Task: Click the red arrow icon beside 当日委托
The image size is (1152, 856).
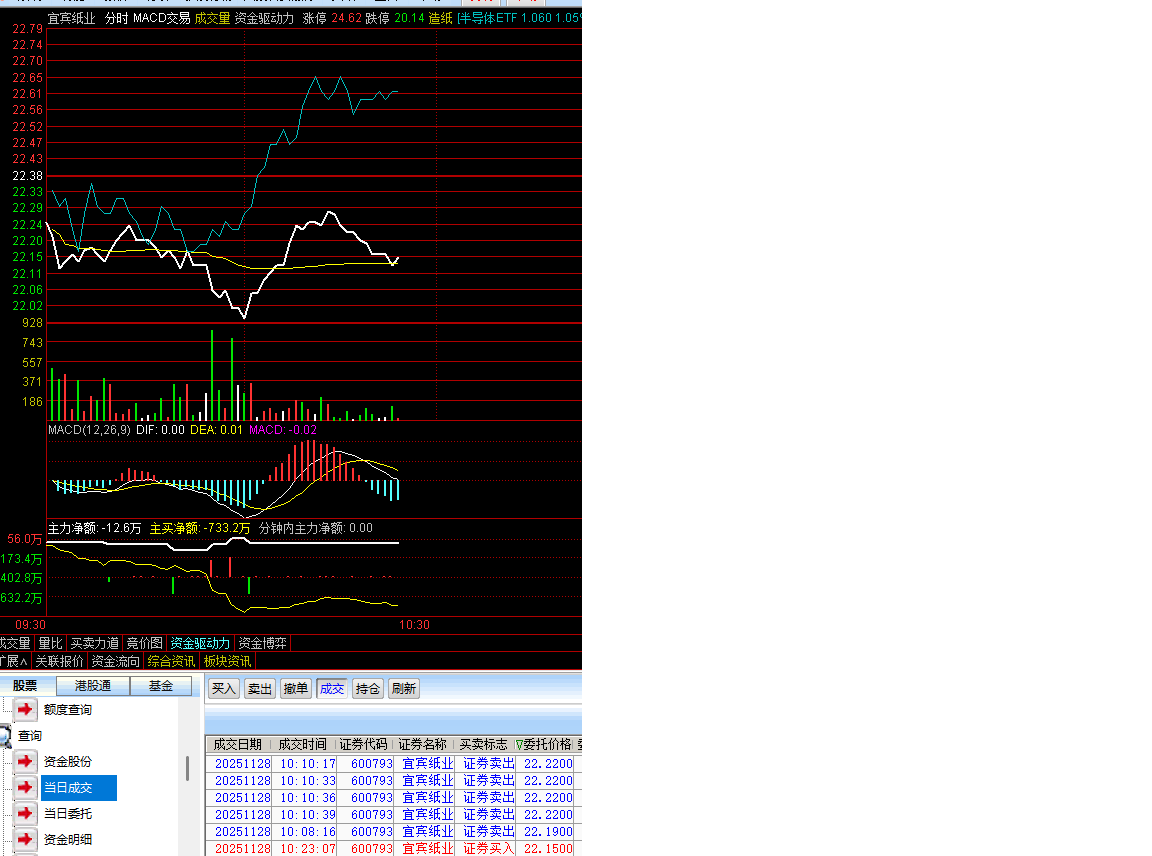Action: (x=25, y=813)
